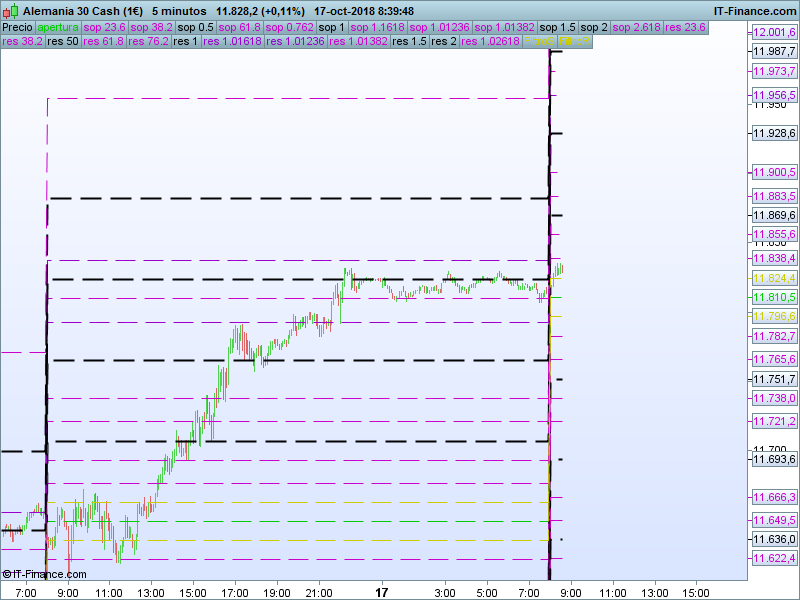Screen dimensions: 800x600
Task: Select the 11.738,0 price tag
Action: (x=774, y=398)
